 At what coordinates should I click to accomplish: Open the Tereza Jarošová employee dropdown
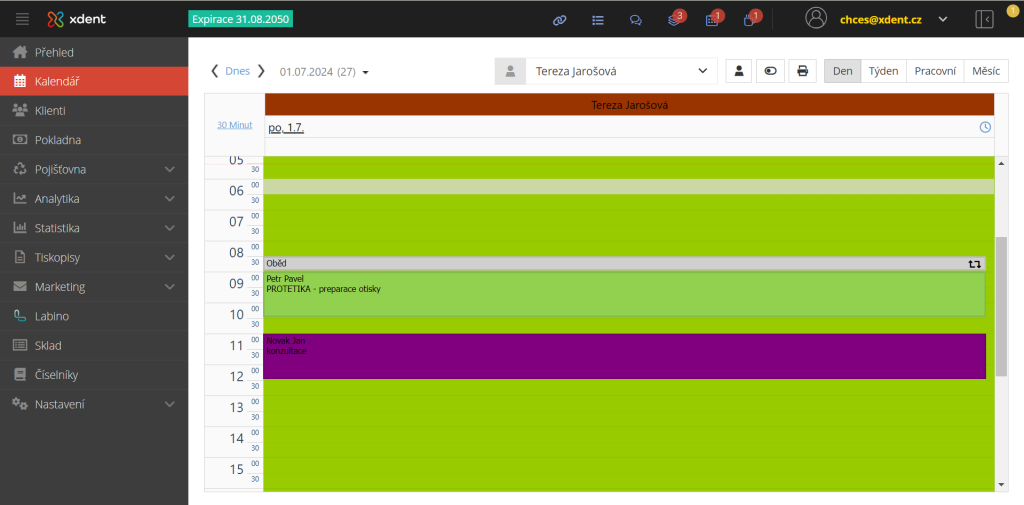coord(620,71)
